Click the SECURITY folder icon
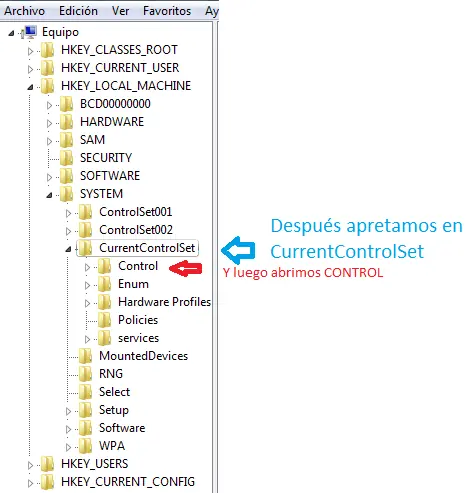 (x=67, y=158)
